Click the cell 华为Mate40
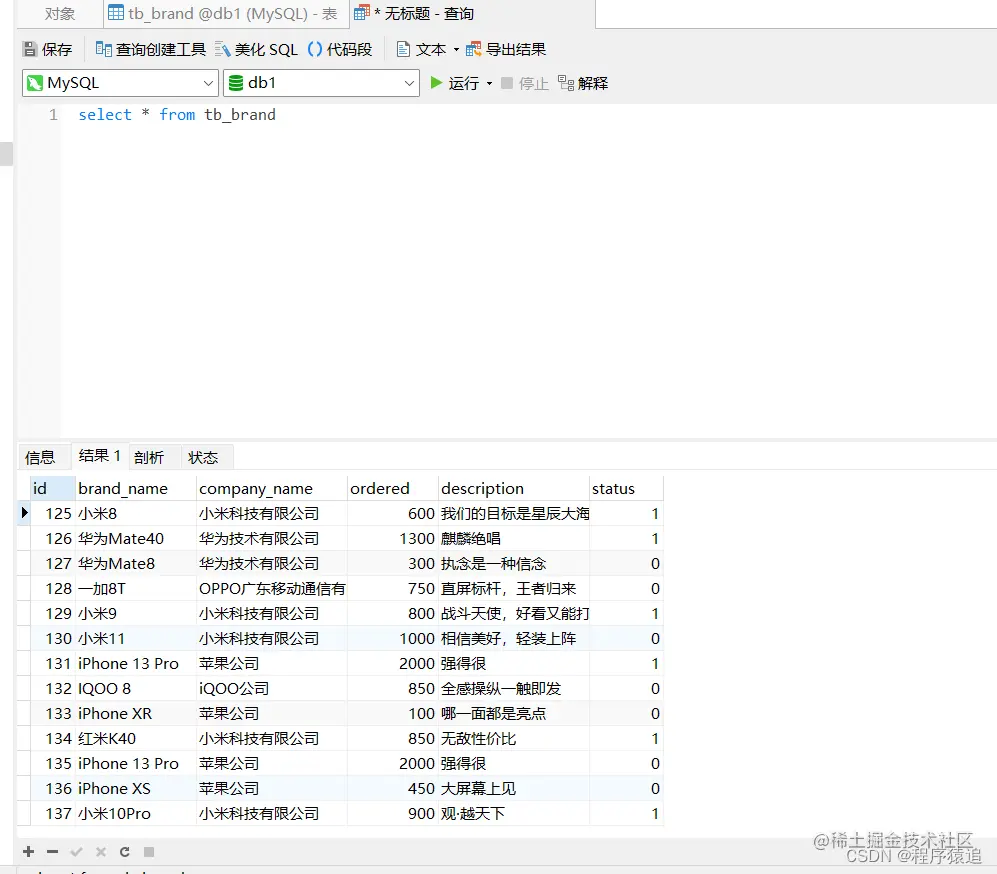The height and width of the screenshot is (874, 997). 135,538
